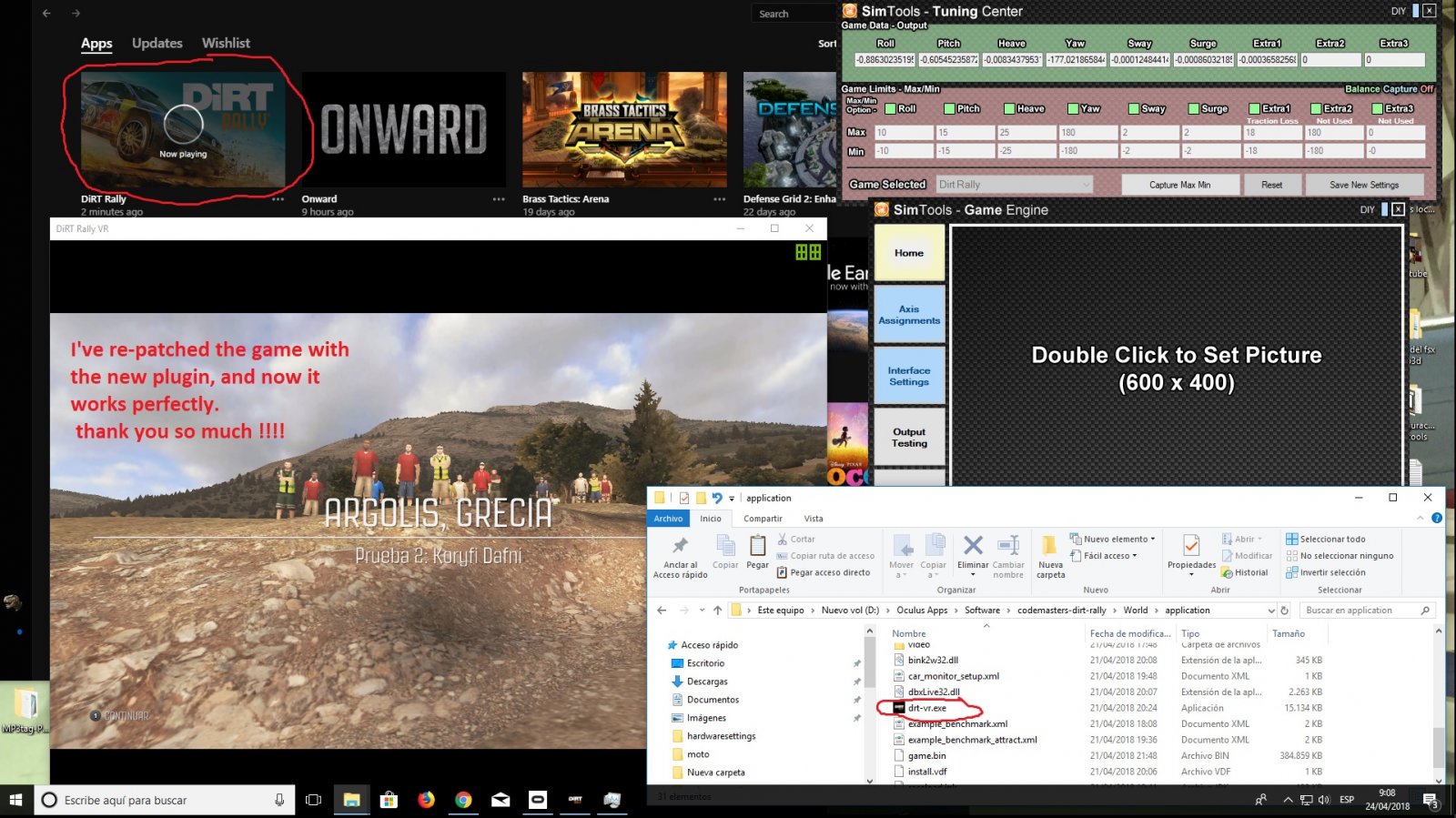Image resolution: width=1456 pixels, height=818 pixels.
Task: Open the Windows Start menu
Action: 15,800
